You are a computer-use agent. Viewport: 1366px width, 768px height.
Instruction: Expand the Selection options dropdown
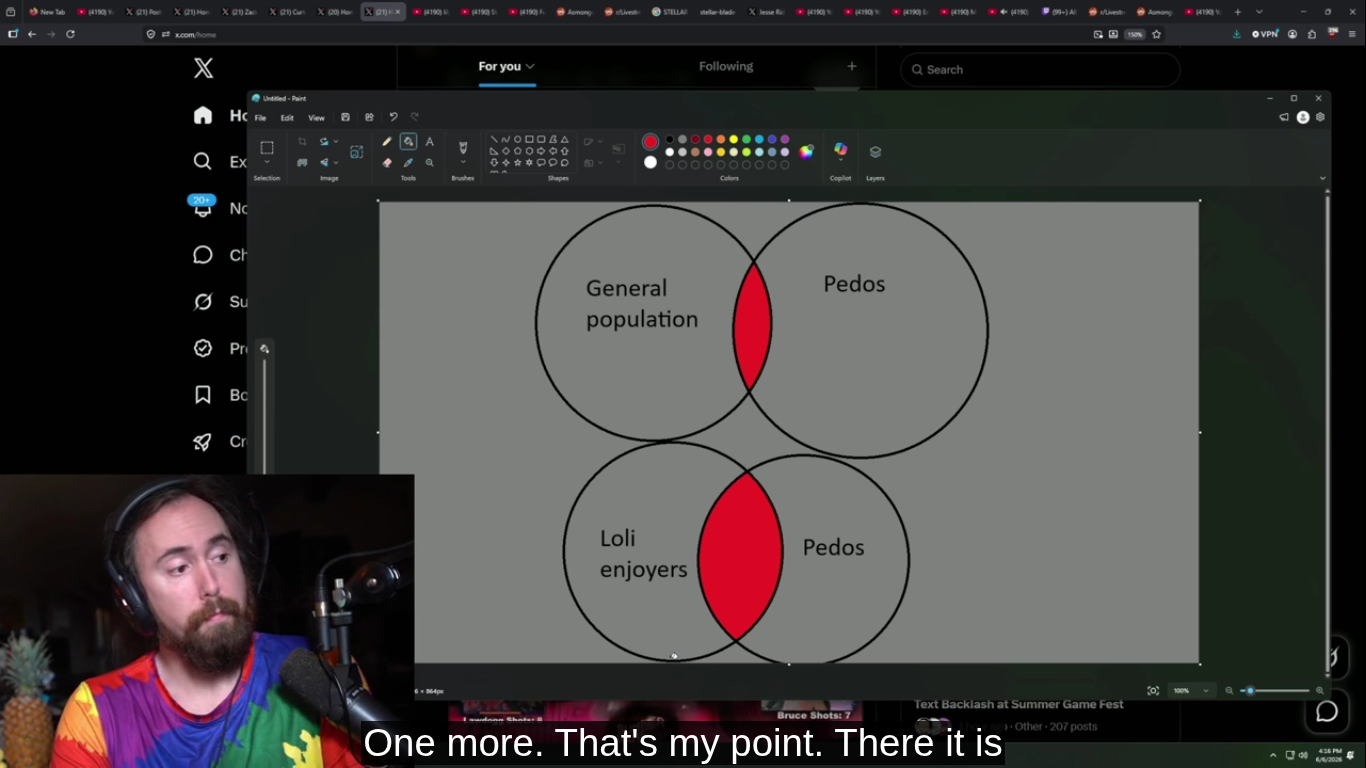[x=267, y=162]
